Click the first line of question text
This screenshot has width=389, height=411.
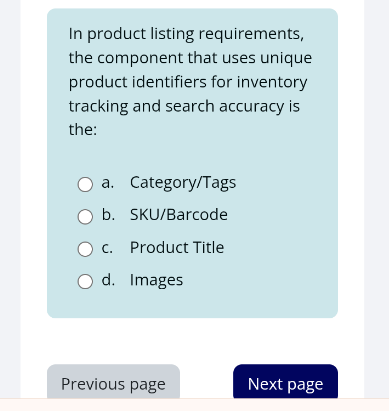click(x=186, y=34)
